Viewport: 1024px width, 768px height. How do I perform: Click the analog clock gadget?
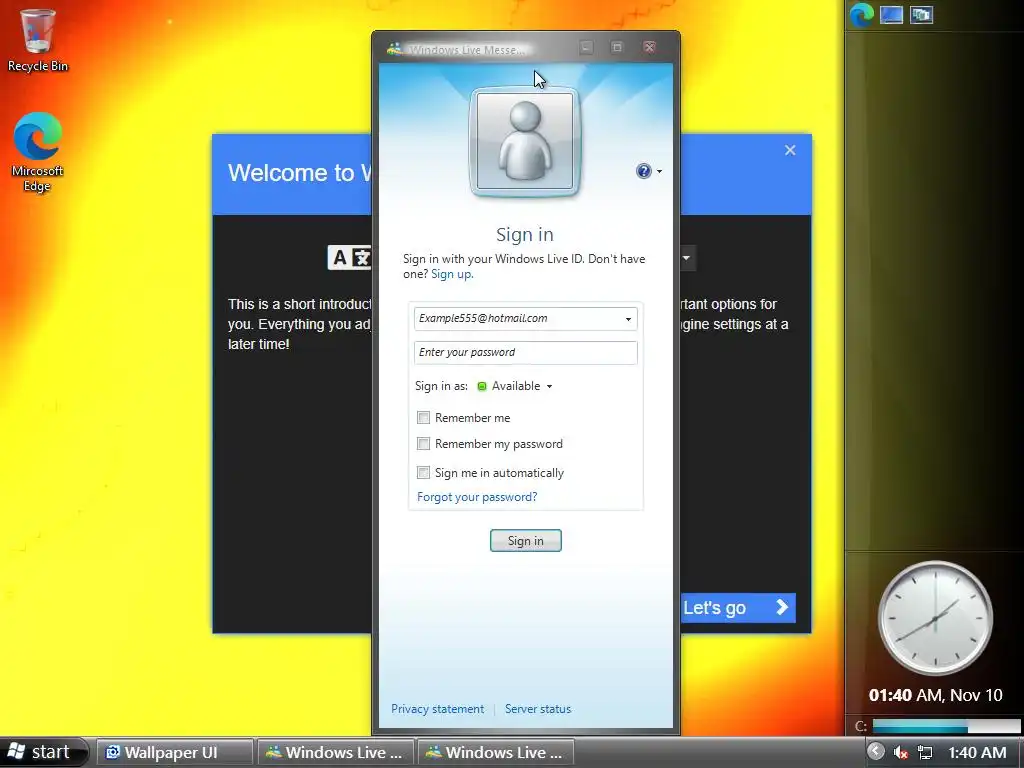[935, 617]
